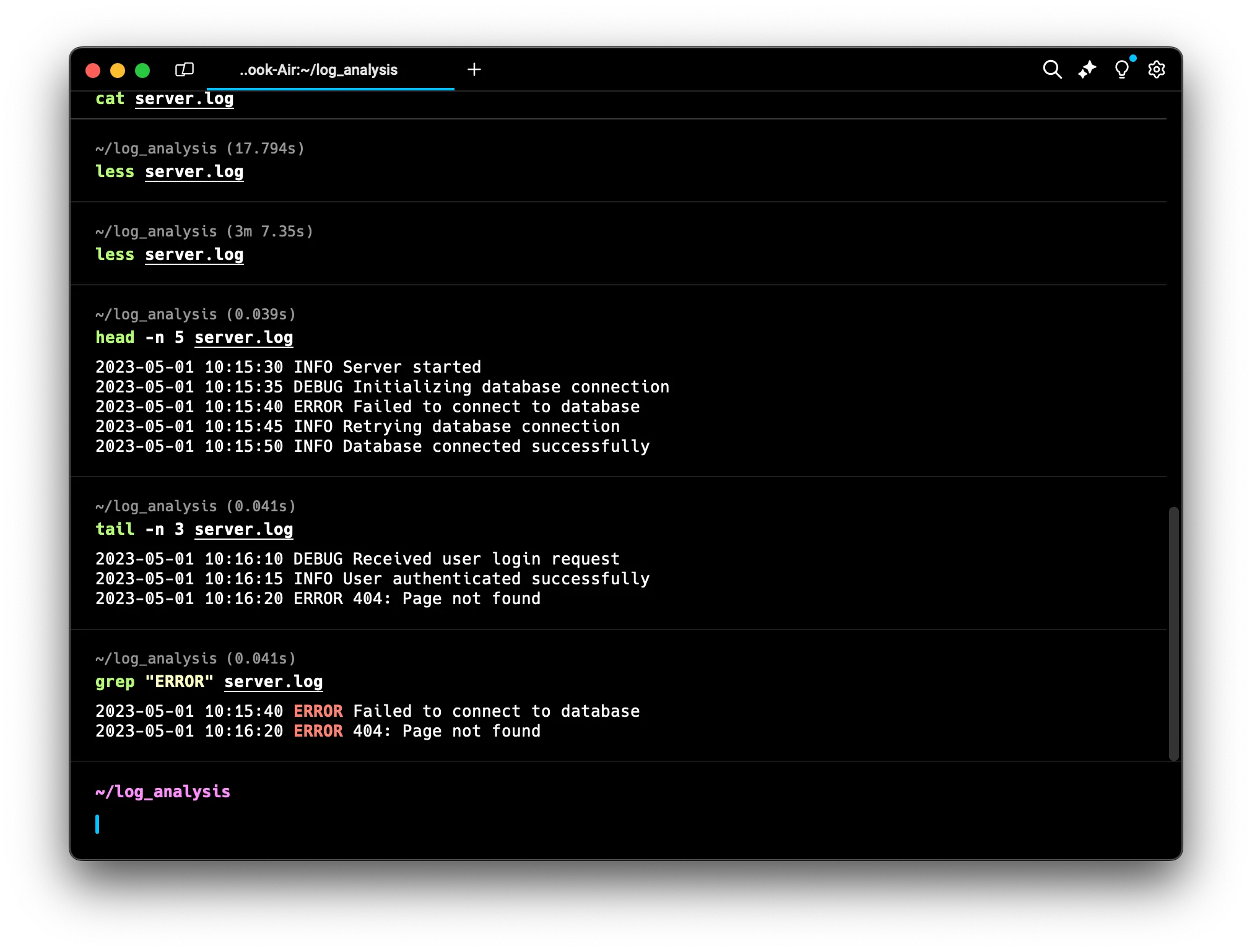1252x952 pixels.
Task: Click server.log link in grep command
Action: [273, 682]
